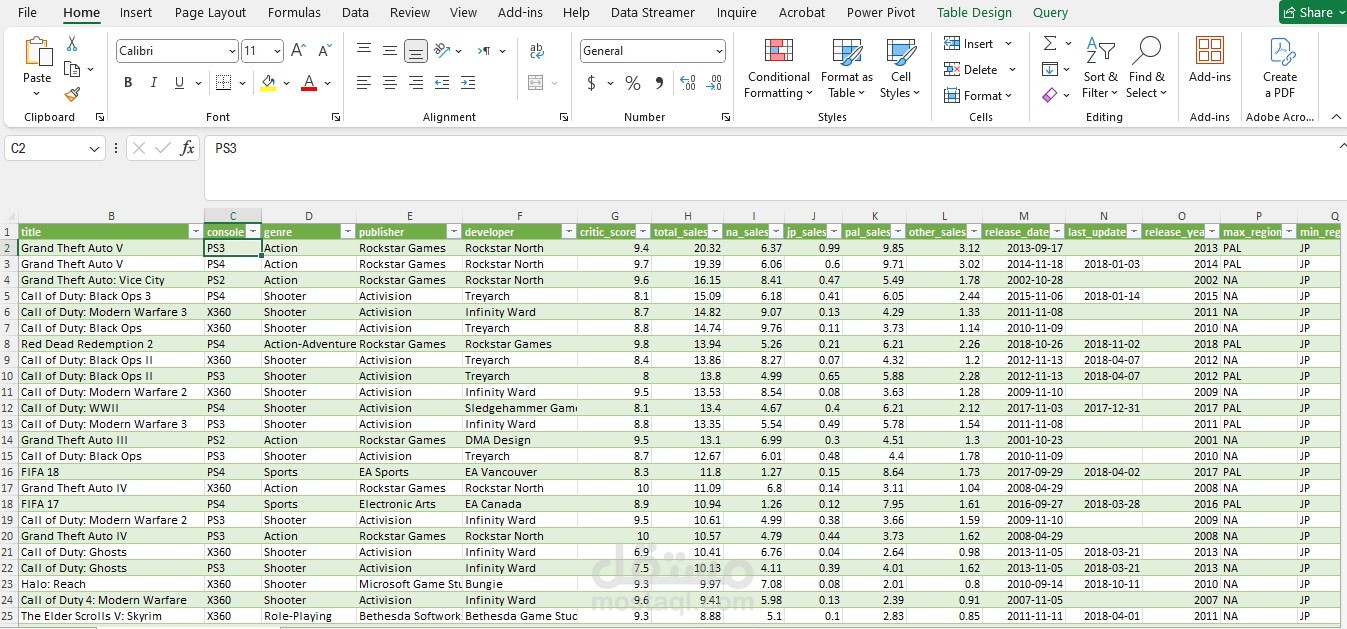
Task: Click the Middle Align icon
Action: pyautogui.click(x=390, y=50)
